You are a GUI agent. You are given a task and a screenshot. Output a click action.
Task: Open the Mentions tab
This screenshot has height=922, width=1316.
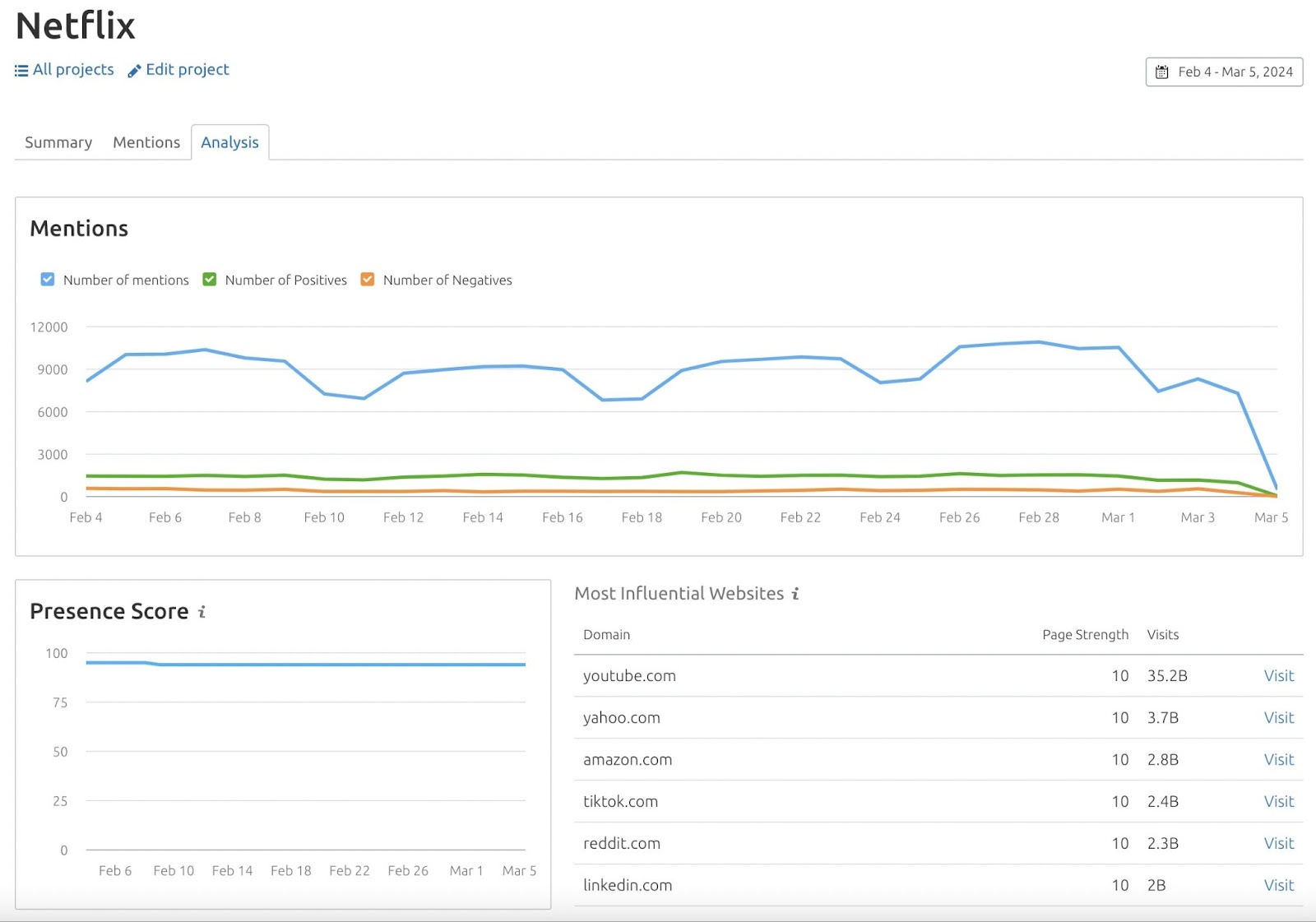[146, 141]
